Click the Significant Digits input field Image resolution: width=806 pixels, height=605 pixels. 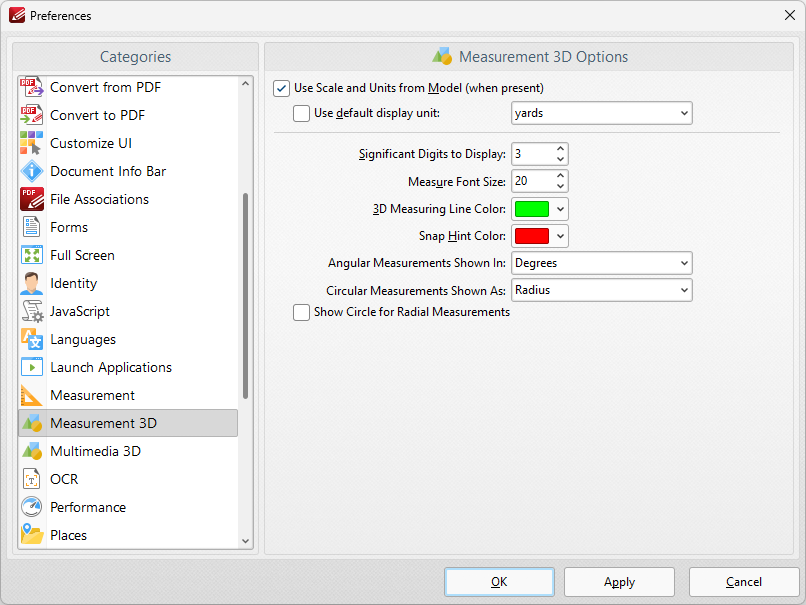533,154
